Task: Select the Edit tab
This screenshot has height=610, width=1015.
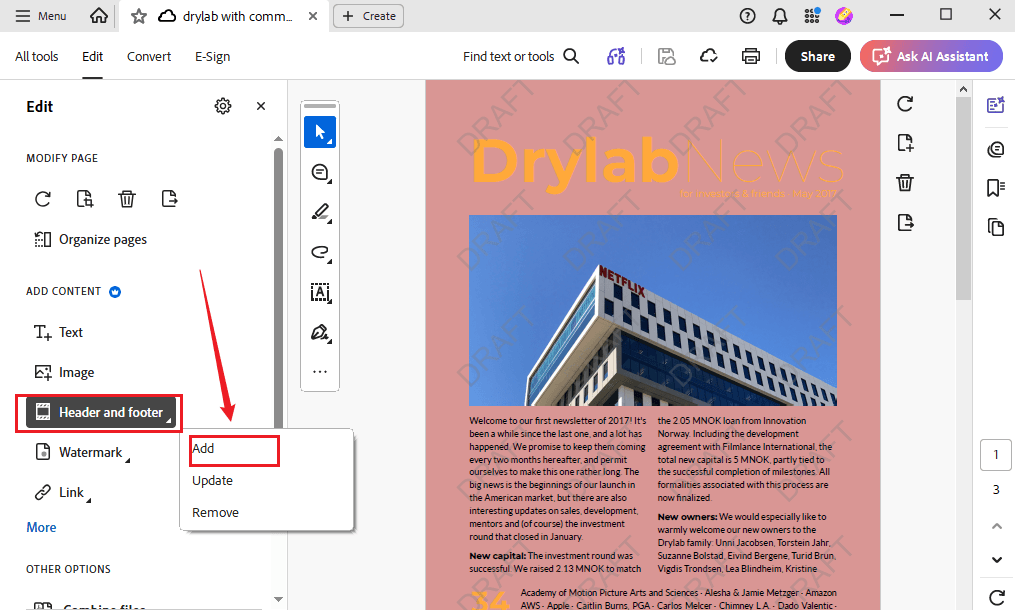Action: click(92, 56)
